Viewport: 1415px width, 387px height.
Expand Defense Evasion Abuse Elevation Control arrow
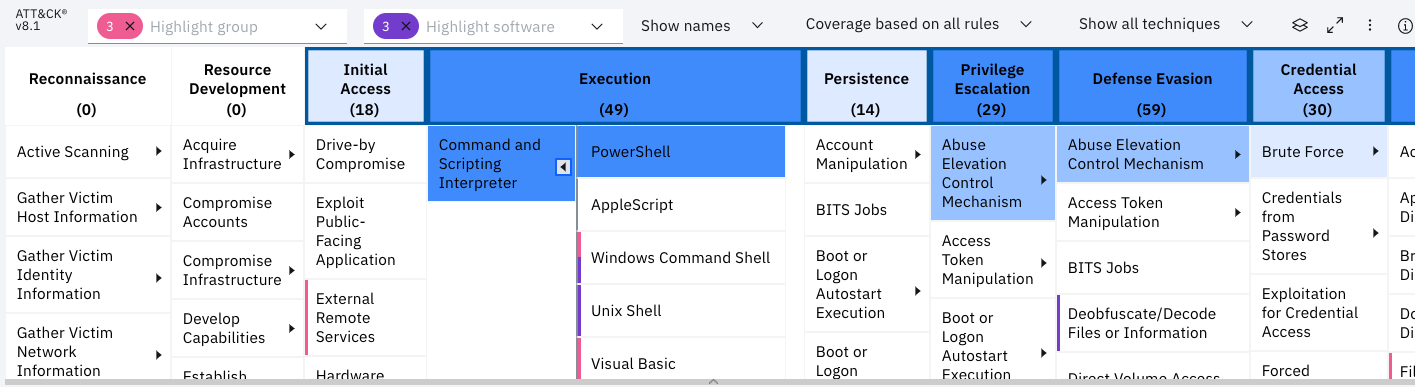1237,154
